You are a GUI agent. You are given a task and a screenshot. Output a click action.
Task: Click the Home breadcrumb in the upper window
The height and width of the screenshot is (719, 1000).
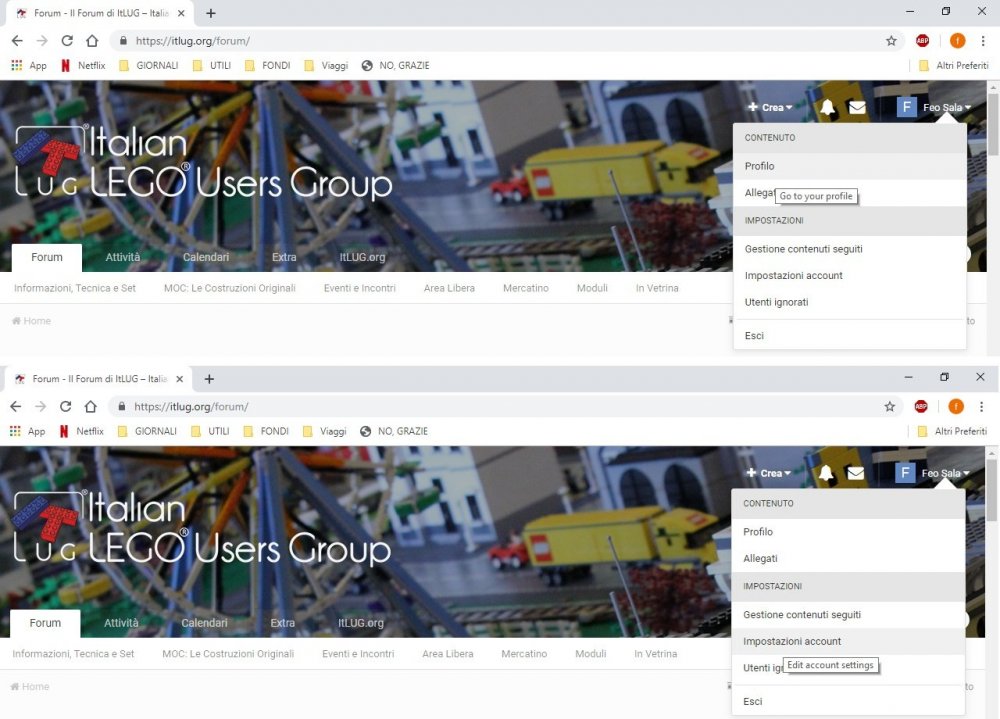tap(31, 321)
